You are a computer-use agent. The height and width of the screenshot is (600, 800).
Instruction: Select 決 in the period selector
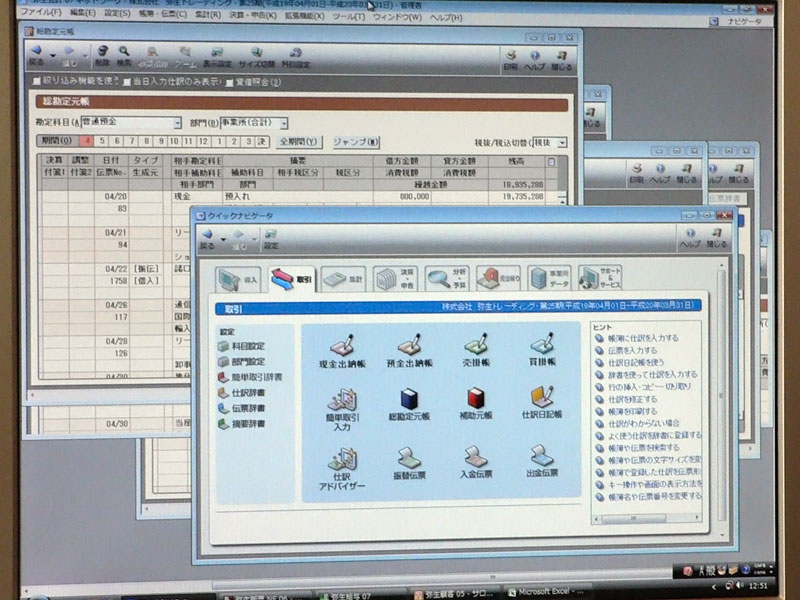click(x=261, y=141)
